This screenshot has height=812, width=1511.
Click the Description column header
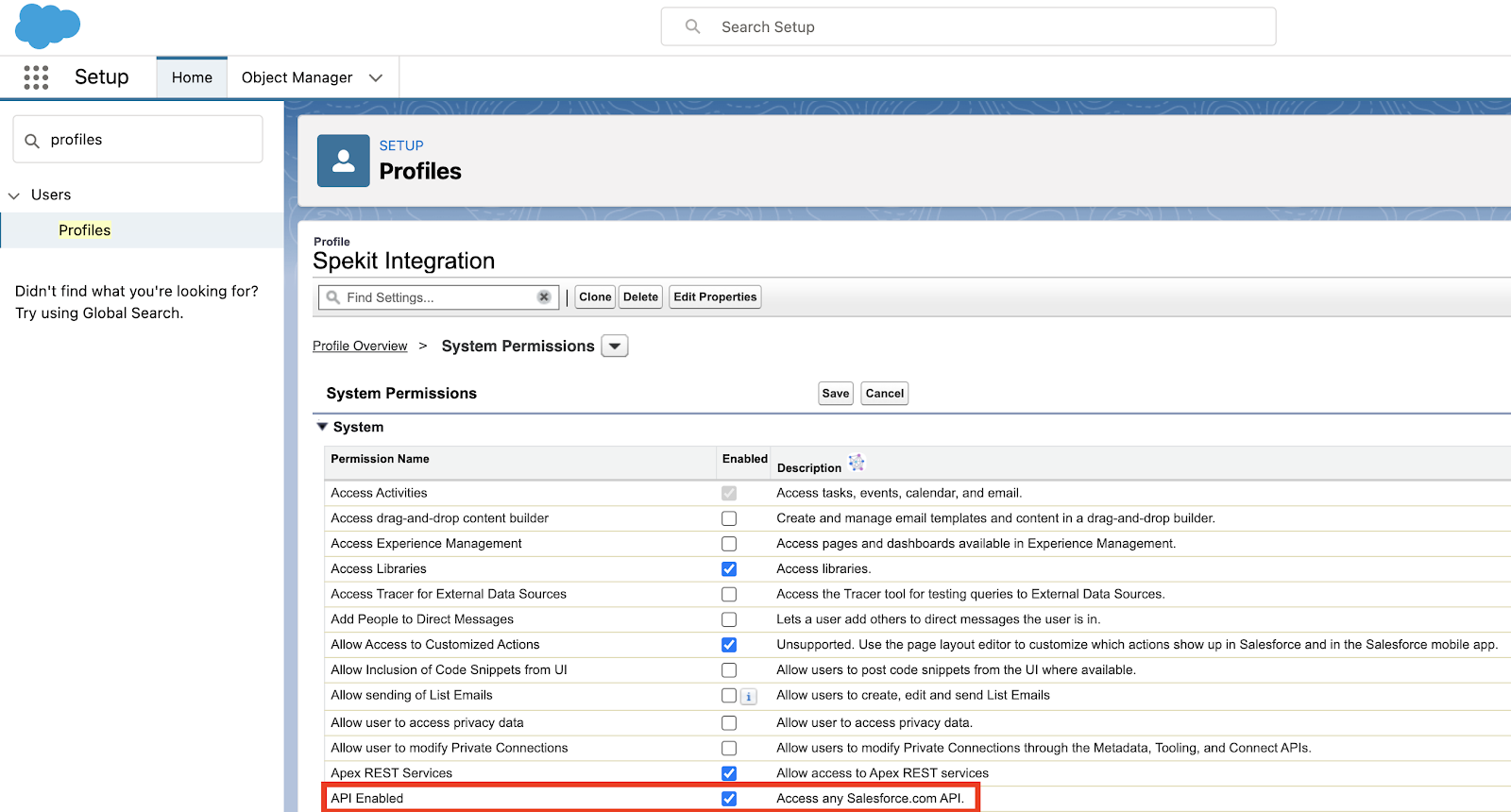[808, 467]
